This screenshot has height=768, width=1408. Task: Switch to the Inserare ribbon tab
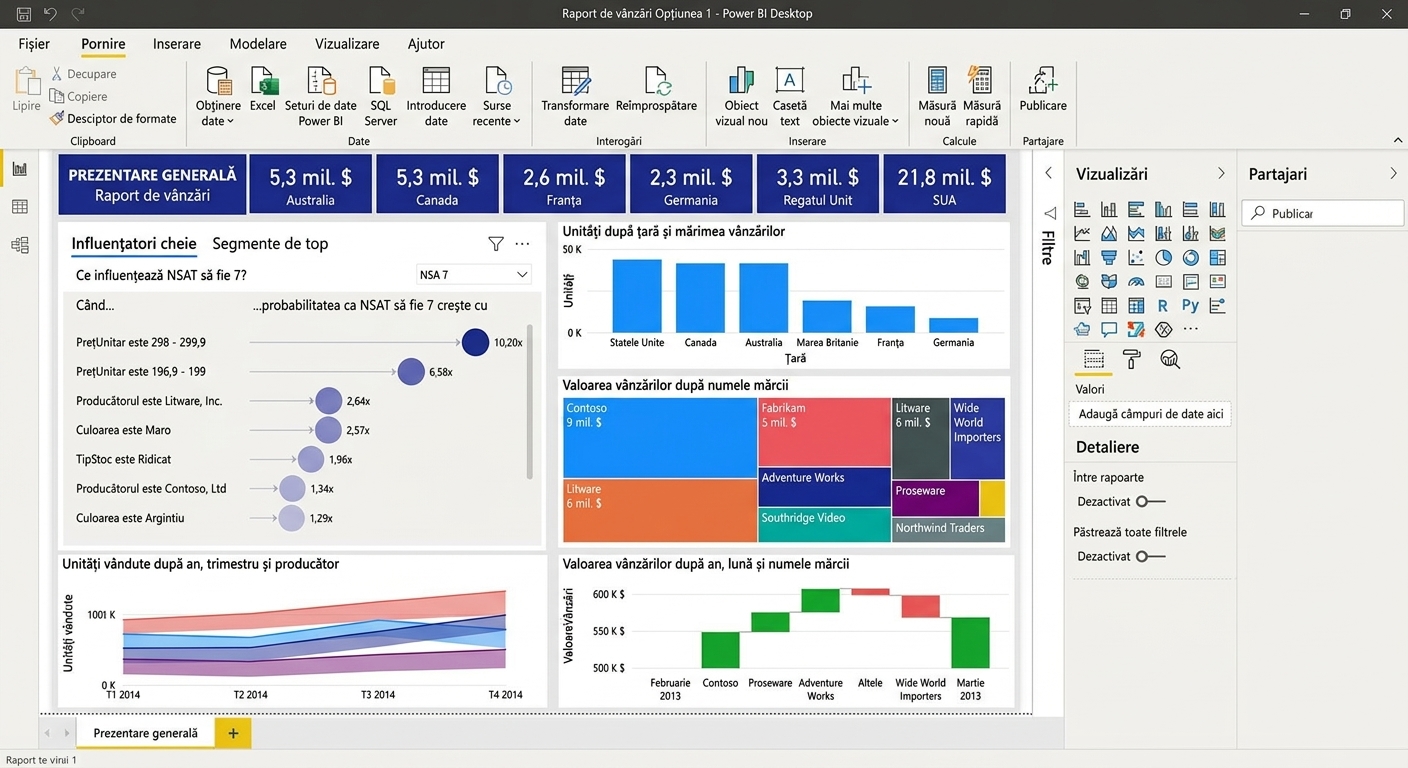pyautogui.click(x=177, y=44)
